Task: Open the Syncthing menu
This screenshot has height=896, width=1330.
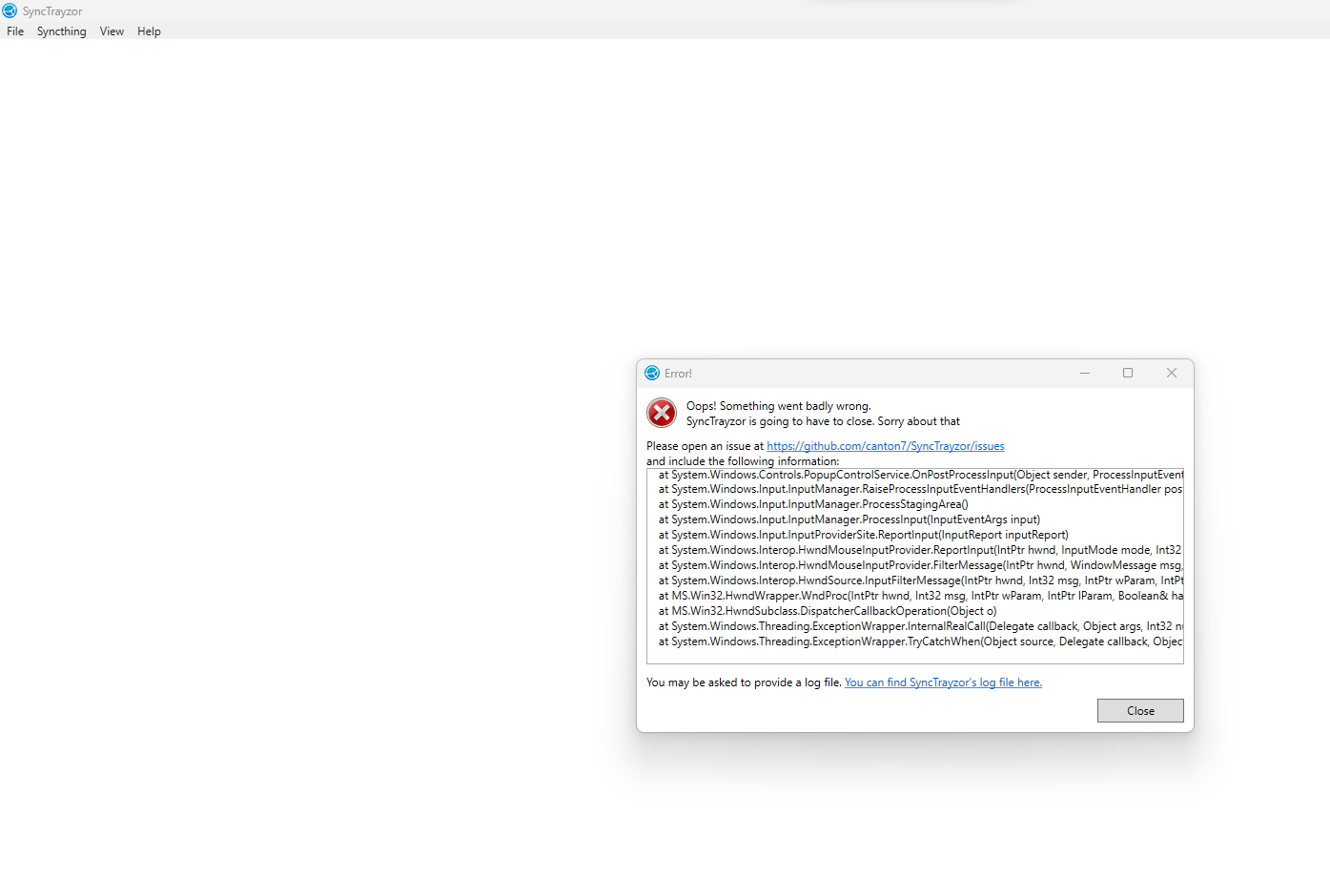Action: click(x=61, y=31)
